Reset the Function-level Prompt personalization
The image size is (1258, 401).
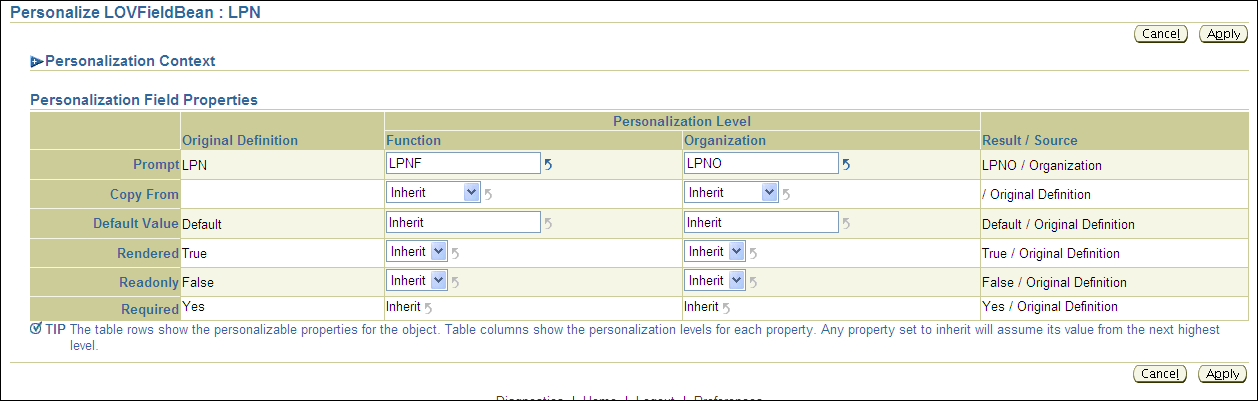548,165
